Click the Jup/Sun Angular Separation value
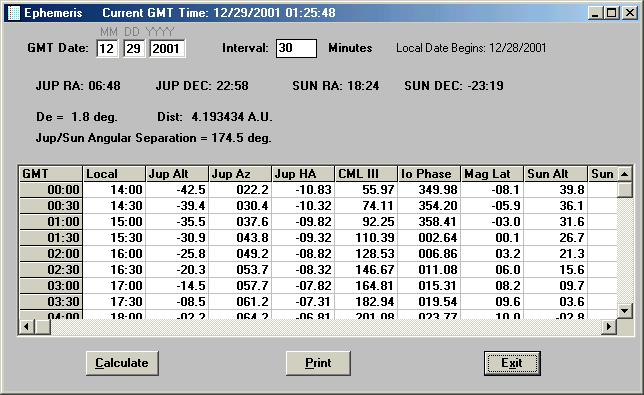Viewport: 644px width, 395px height. pyautogui.click(x=242, y=138)
